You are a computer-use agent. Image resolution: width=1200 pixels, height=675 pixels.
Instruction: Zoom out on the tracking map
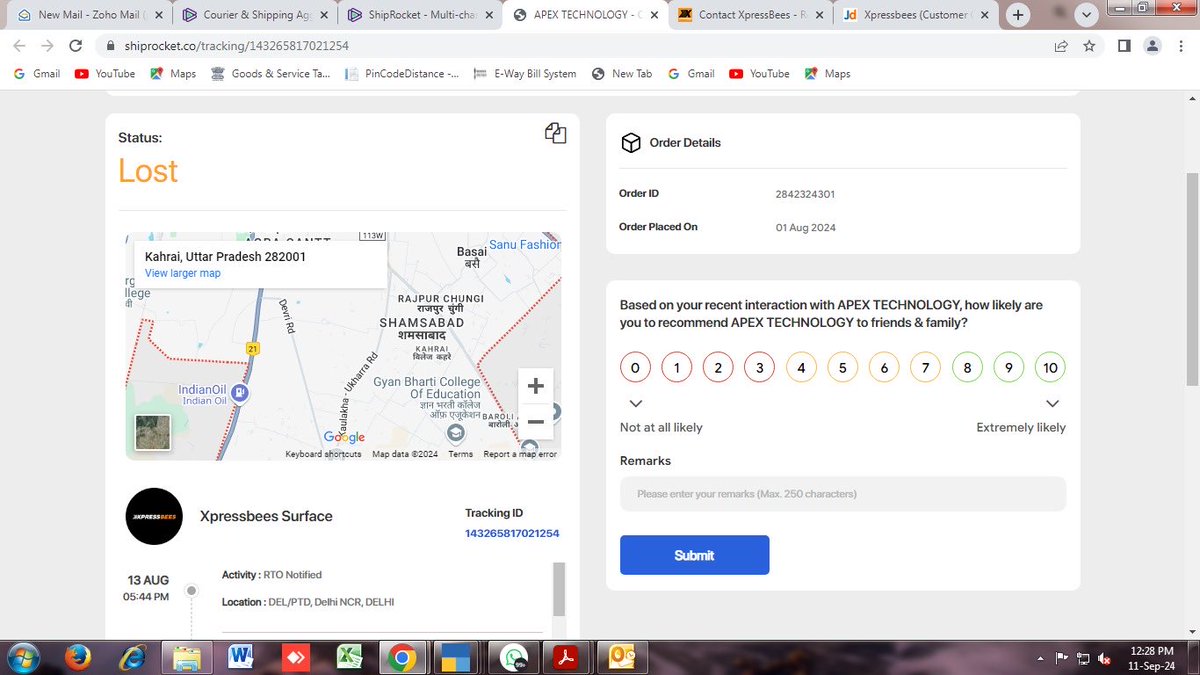[x=536, y=422]
